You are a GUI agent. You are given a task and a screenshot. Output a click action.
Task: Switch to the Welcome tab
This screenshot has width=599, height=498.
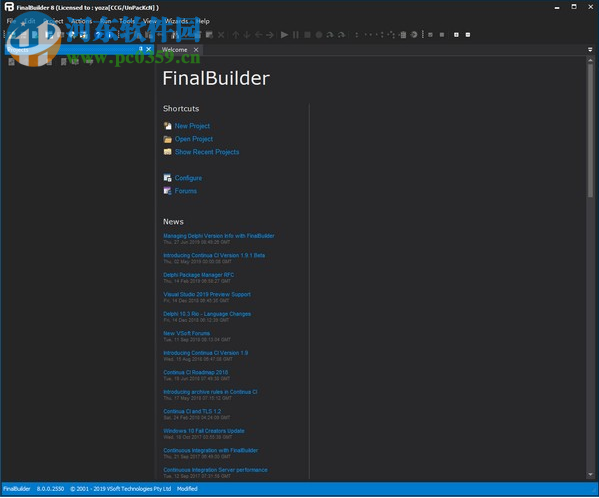(175, 50)
